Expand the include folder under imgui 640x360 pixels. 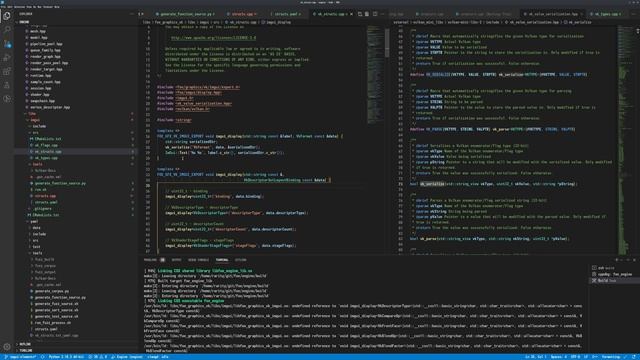39,126
